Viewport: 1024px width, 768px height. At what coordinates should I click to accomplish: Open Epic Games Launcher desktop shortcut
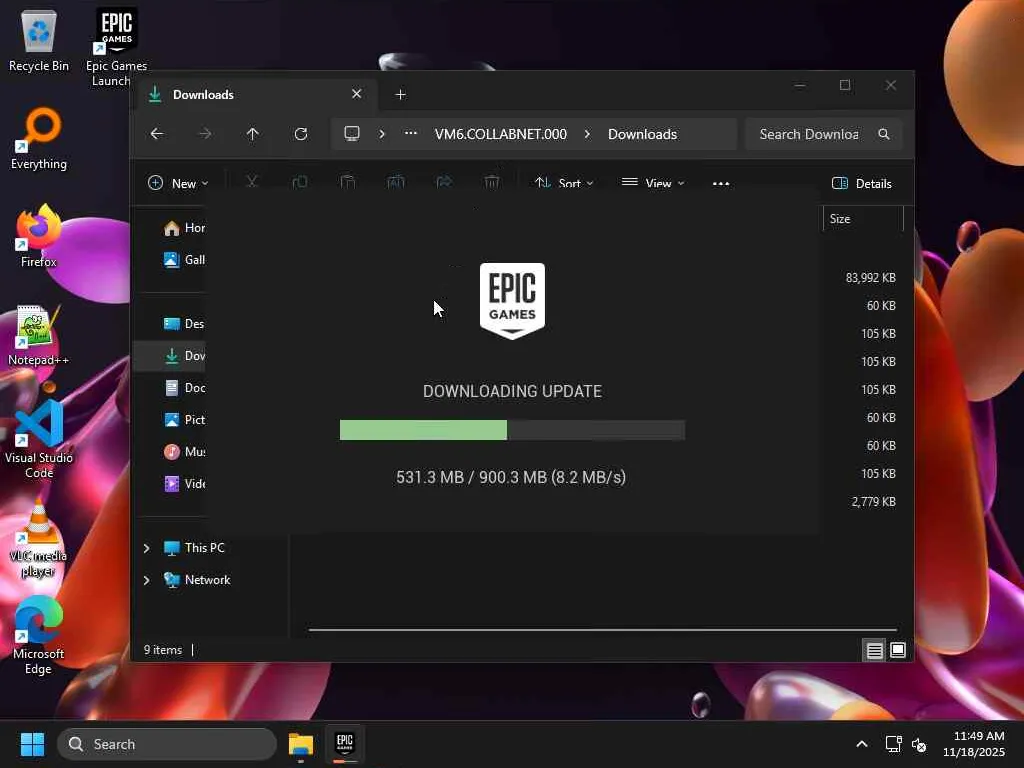coord(116,47)
